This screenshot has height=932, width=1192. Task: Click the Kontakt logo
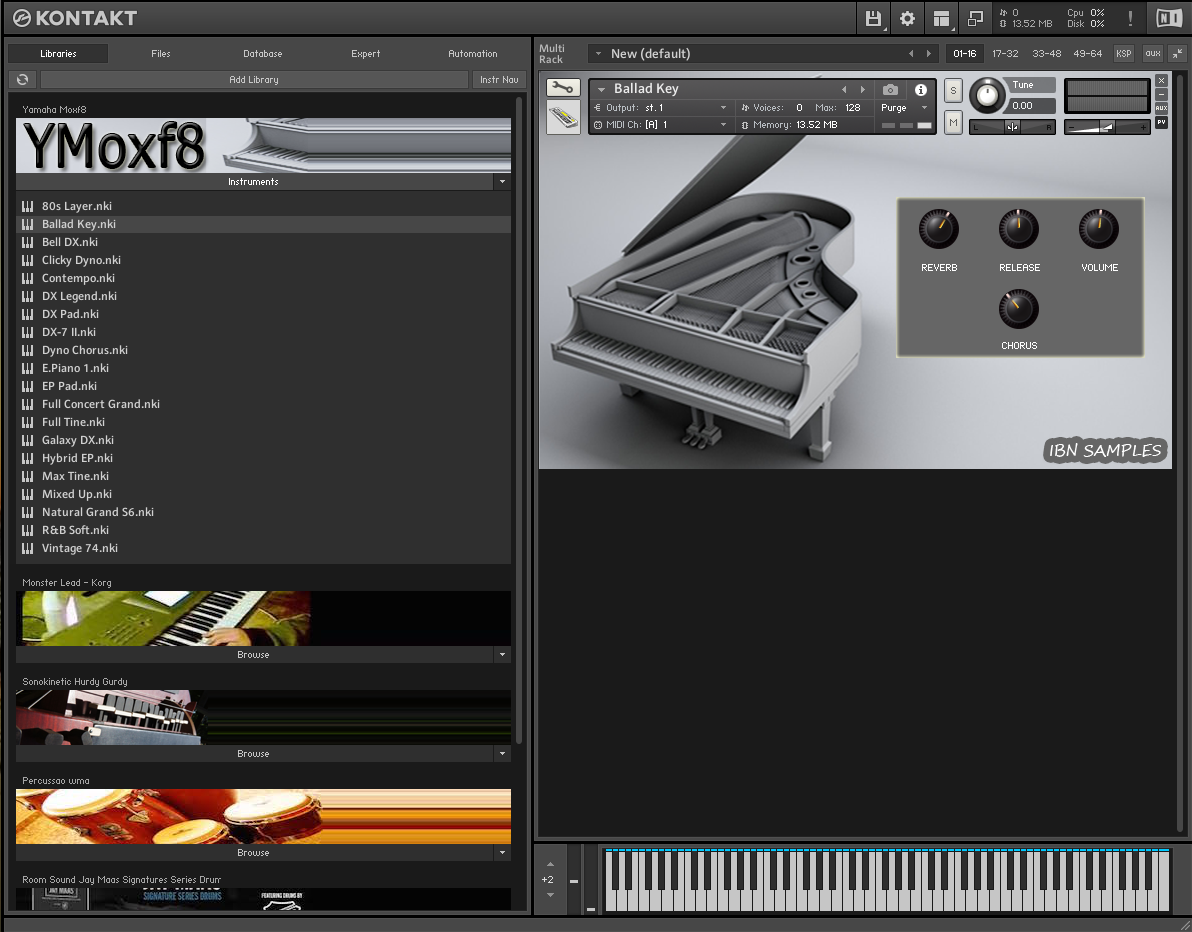(75, 18)
